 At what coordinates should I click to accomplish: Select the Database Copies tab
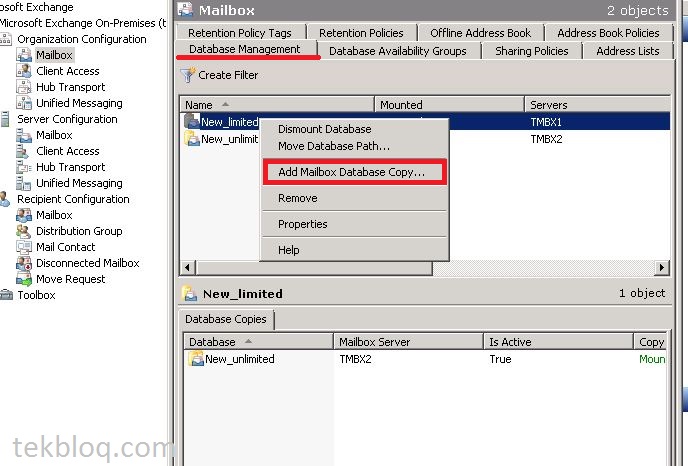(226, 319)
